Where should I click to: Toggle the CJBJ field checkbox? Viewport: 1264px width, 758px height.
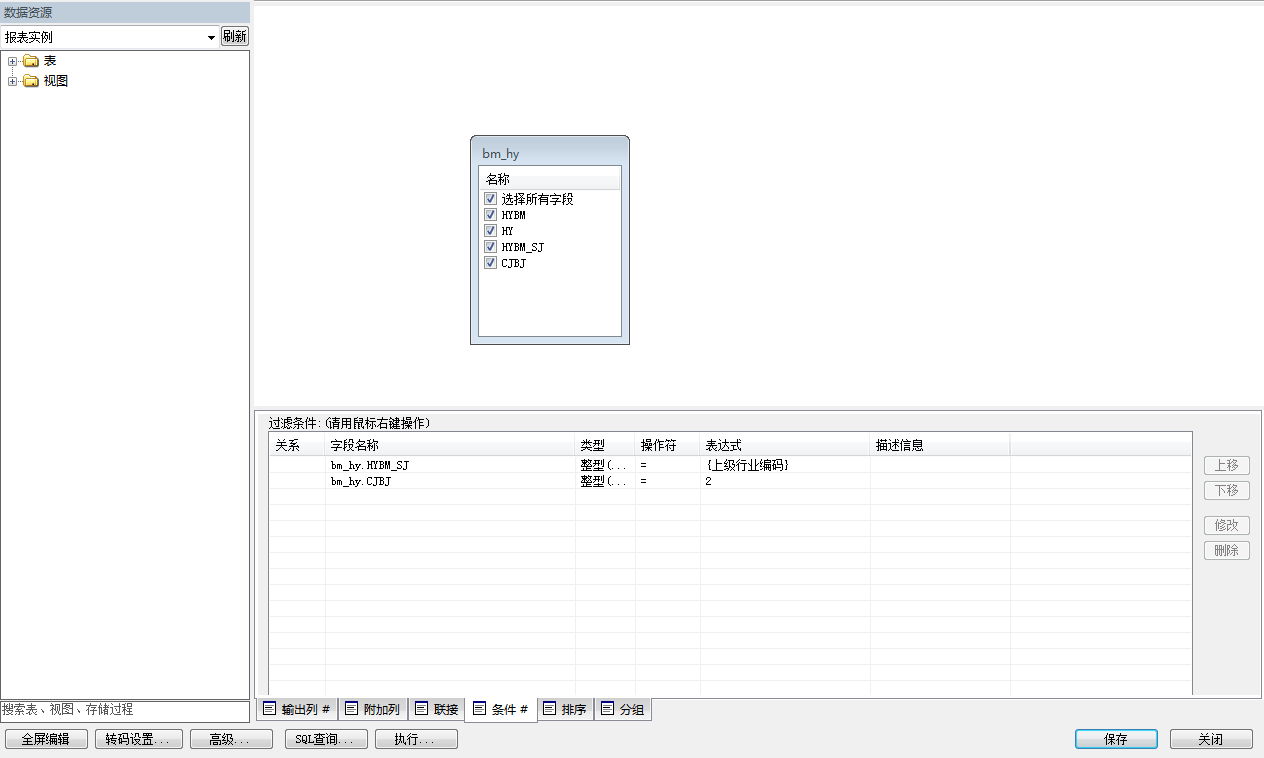(x=490, y=263)
